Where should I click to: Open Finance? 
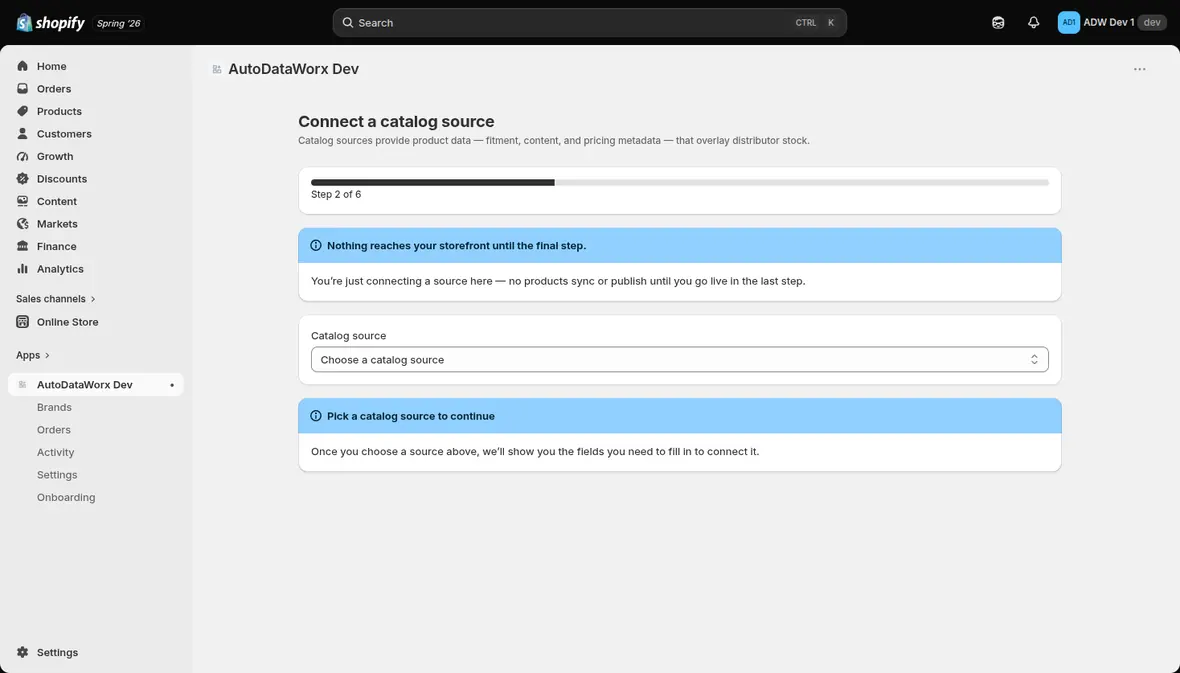tap(96, 247)
